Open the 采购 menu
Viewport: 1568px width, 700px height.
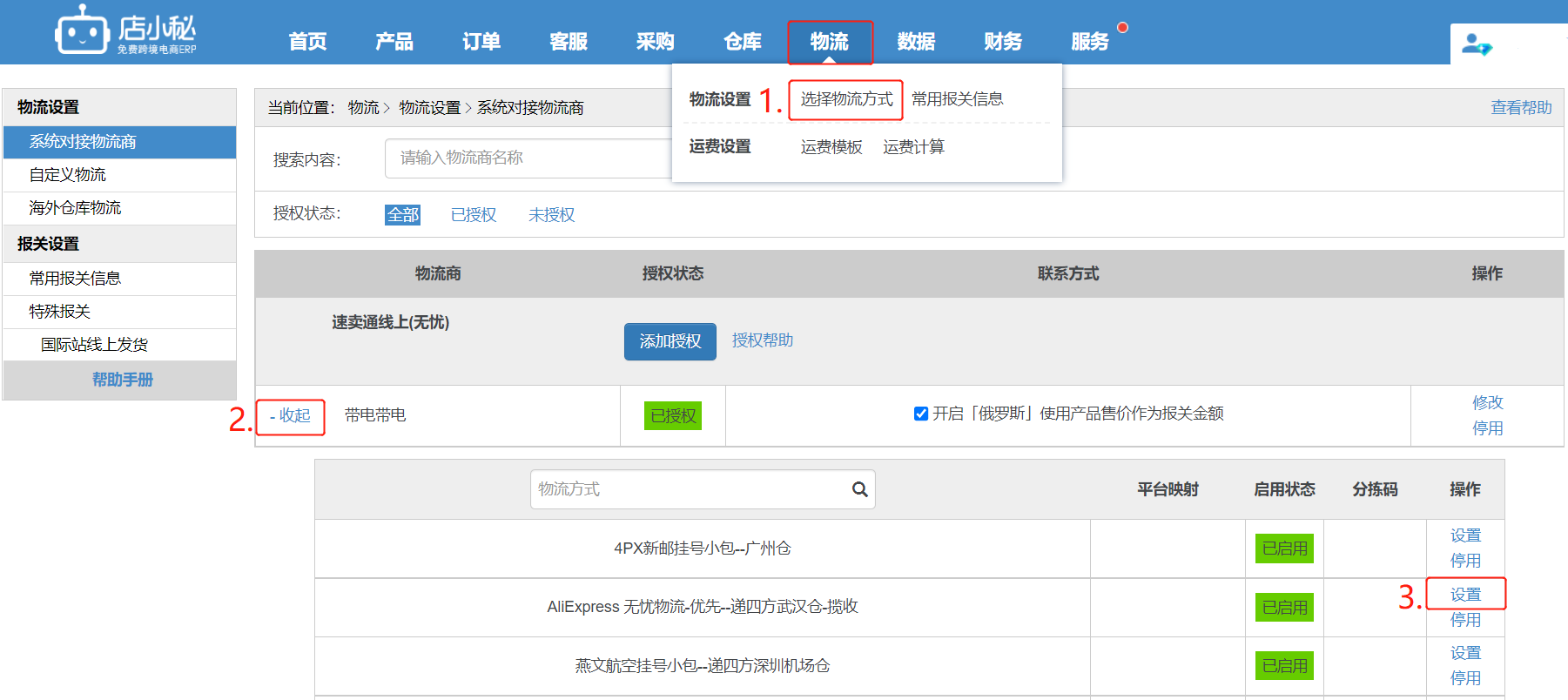(656, 42)
